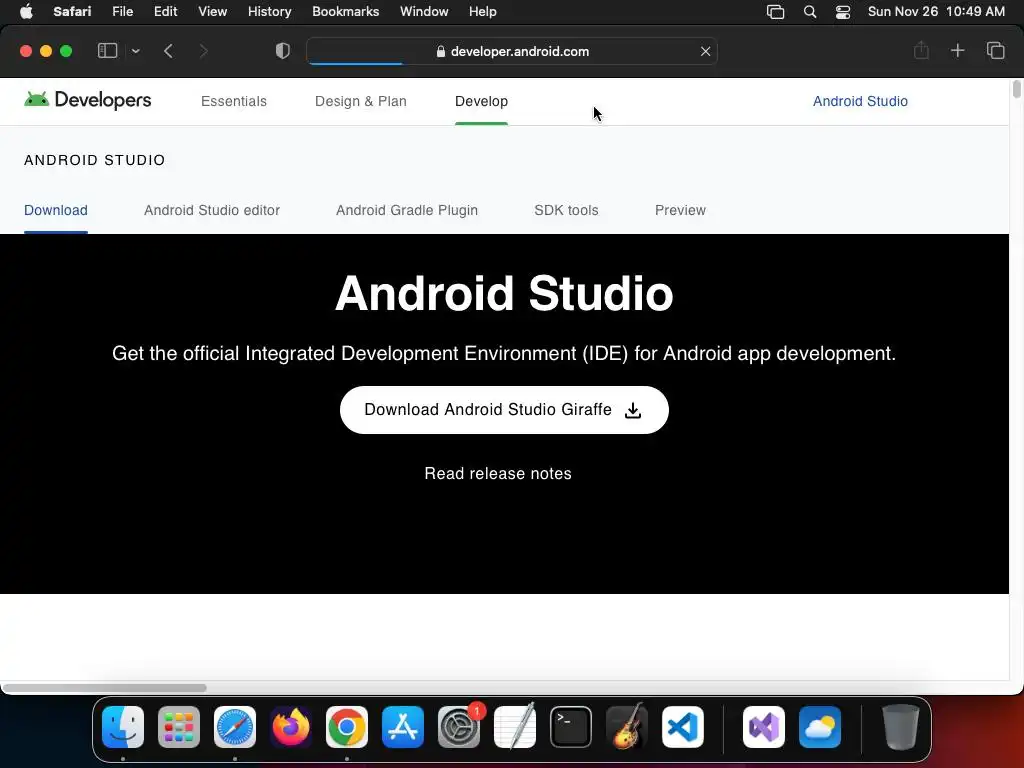
Task: Click Safari compass icon in Dock
Action: pos(235,727)
